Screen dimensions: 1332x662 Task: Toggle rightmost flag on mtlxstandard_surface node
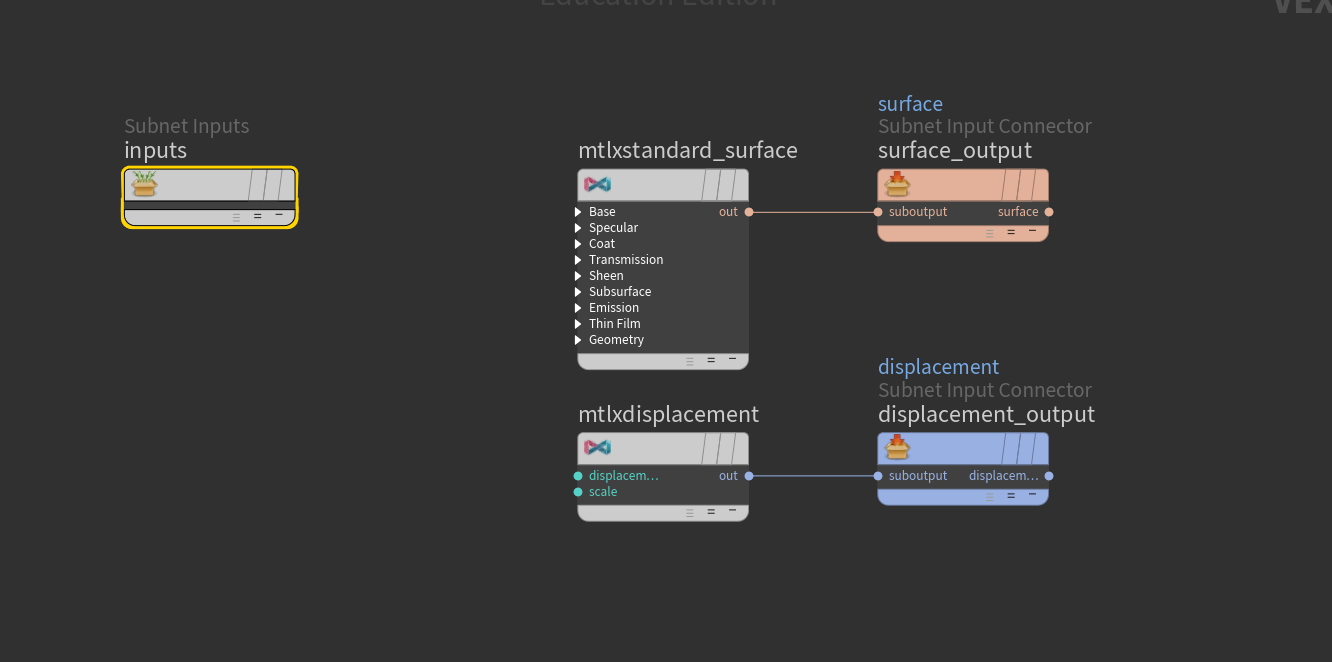(x=740, y=185)
